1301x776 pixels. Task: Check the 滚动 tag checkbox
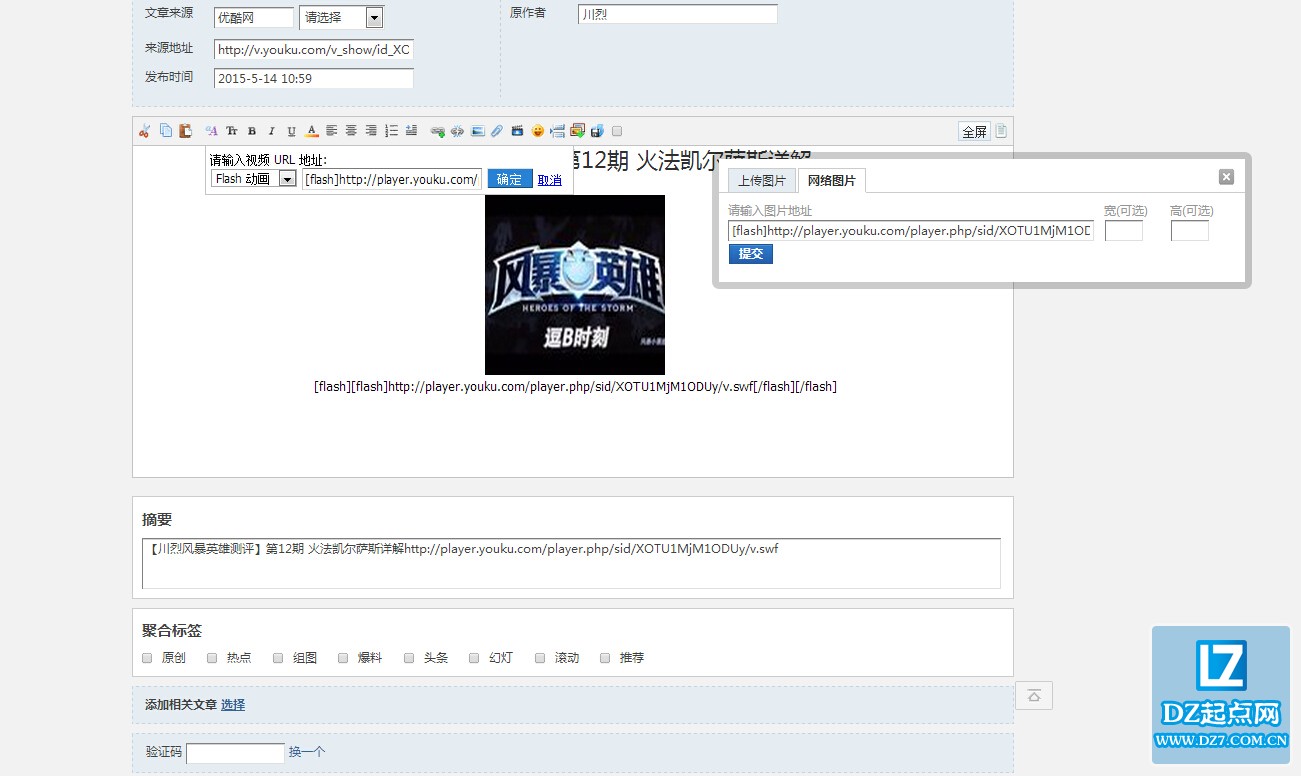[540, 658]
